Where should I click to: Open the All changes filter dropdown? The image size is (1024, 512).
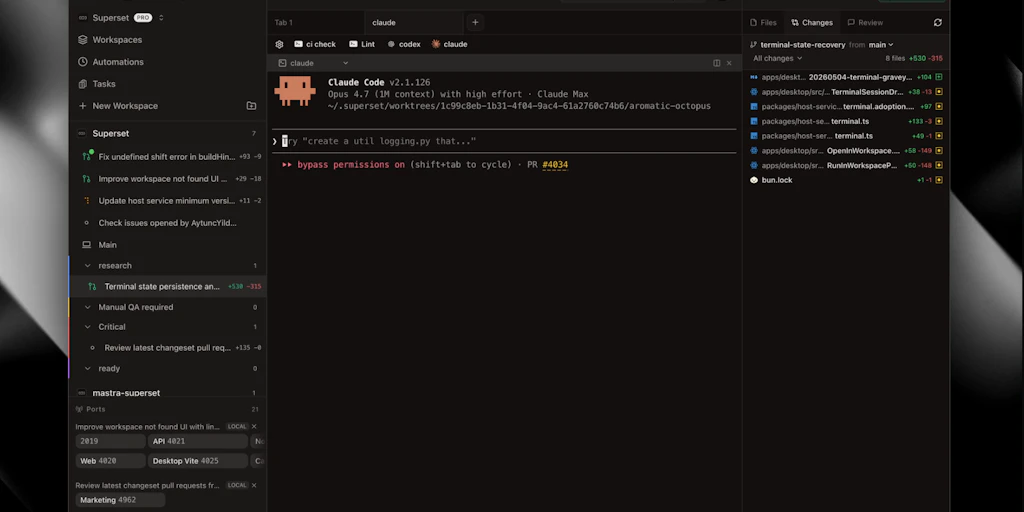pos(778,59)
